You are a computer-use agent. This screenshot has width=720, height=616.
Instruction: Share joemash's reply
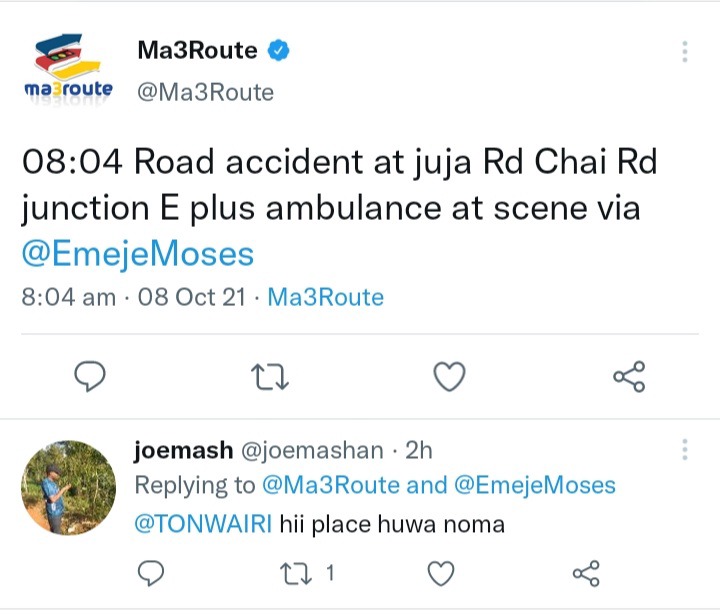[586, 574]
